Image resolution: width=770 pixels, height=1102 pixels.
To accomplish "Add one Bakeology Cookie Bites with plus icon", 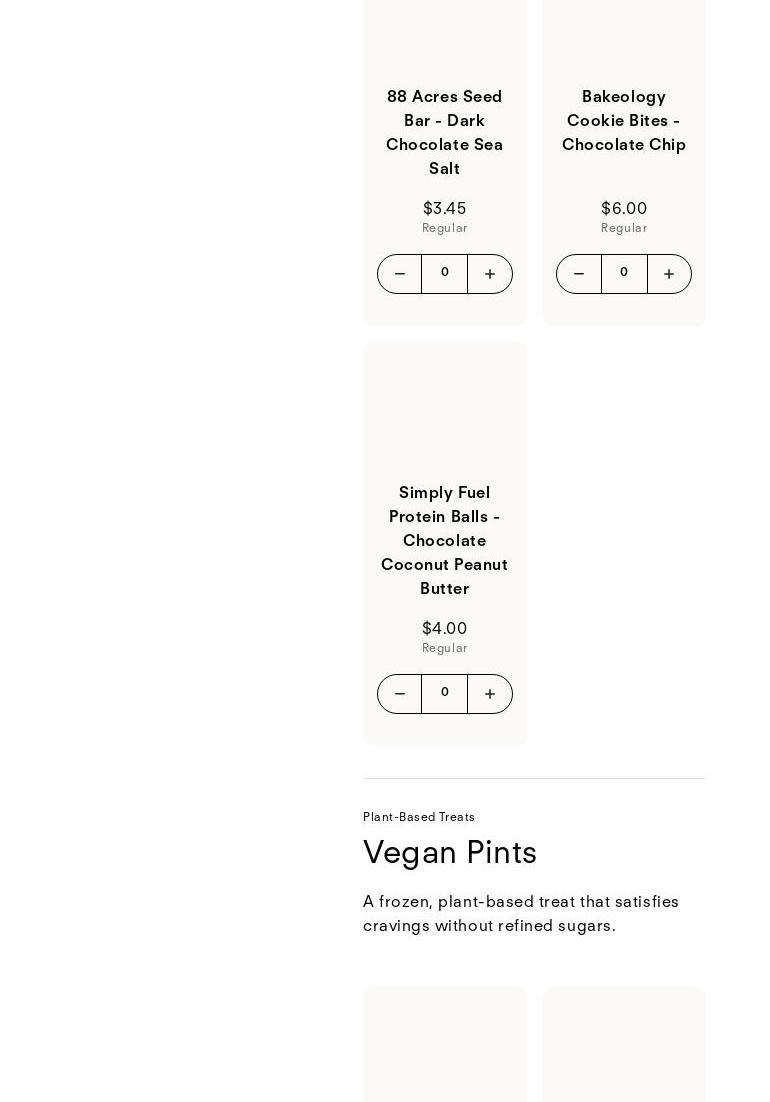I will [x=669, y=274].
